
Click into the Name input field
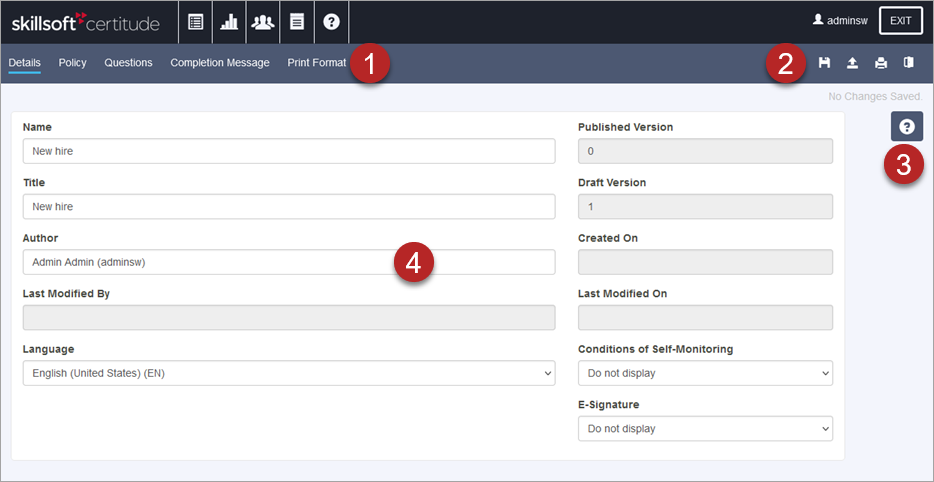[288, 151]
